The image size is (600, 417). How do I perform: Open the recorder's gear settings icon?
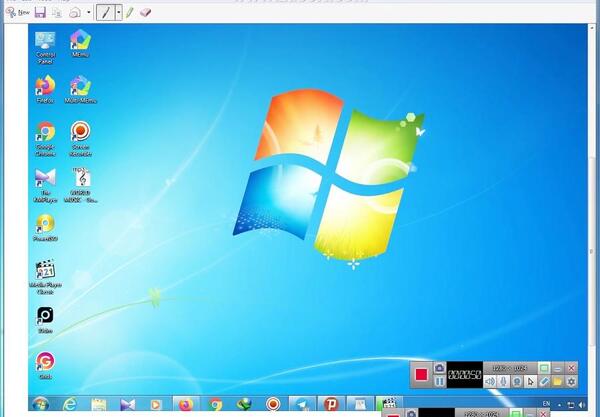[571, 381]
